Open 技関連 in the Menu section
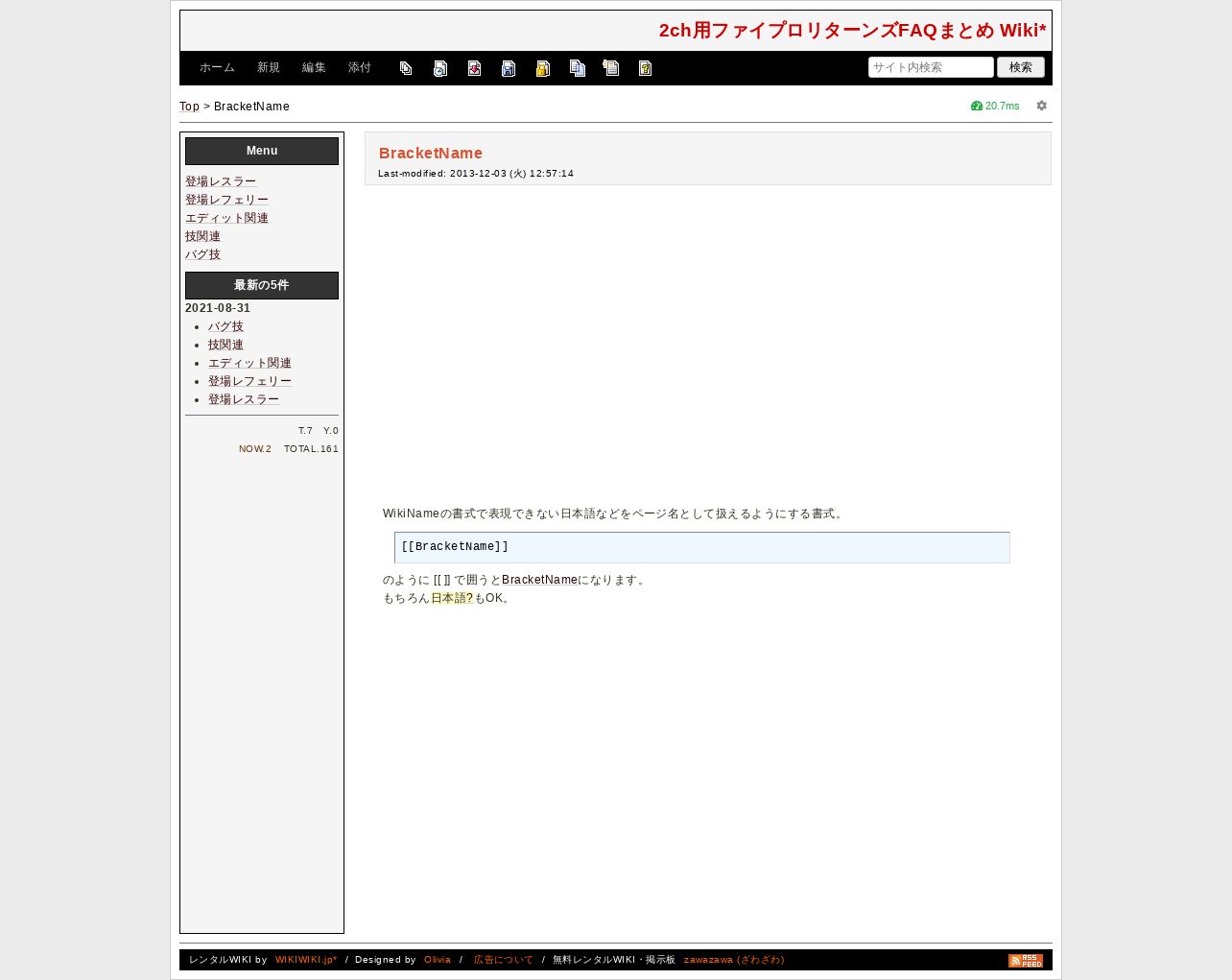This screenshot has width=1232, height=980. [202, 236]
